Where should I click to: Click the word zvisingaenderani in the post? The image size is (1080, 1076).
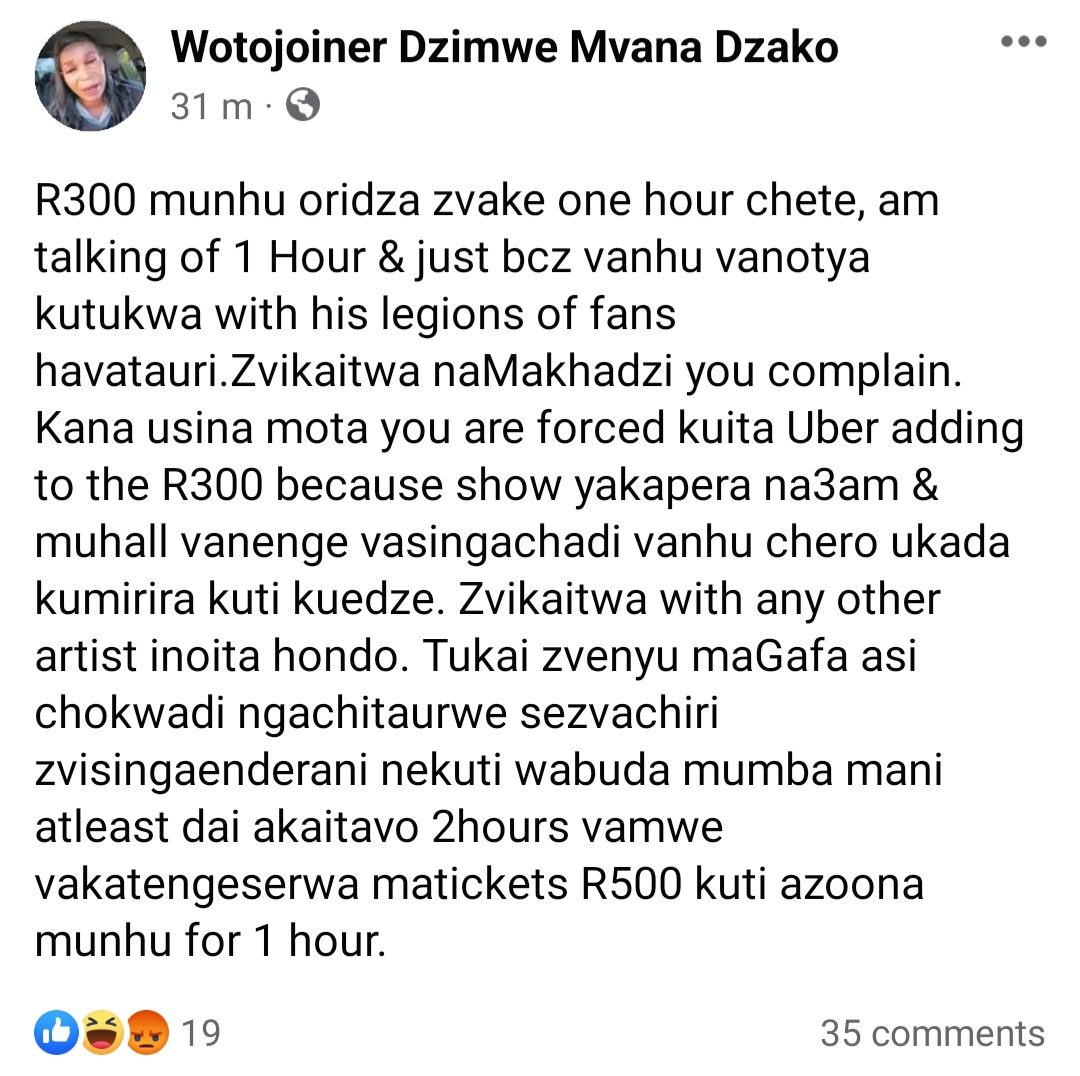pyautogui.click(x=201, y=770)
